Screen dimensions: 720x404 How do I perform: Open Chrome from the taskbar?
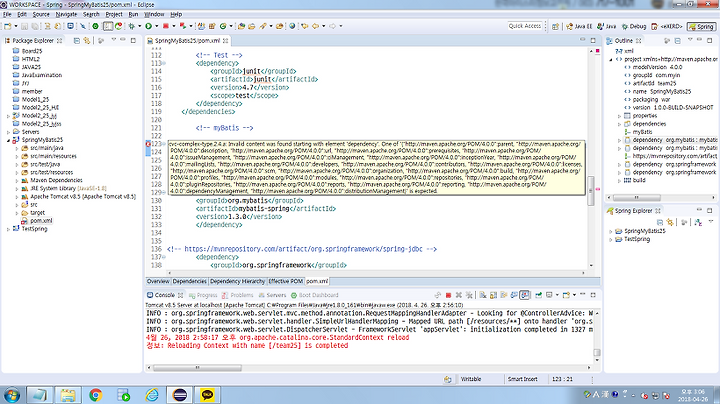[96, 395]
